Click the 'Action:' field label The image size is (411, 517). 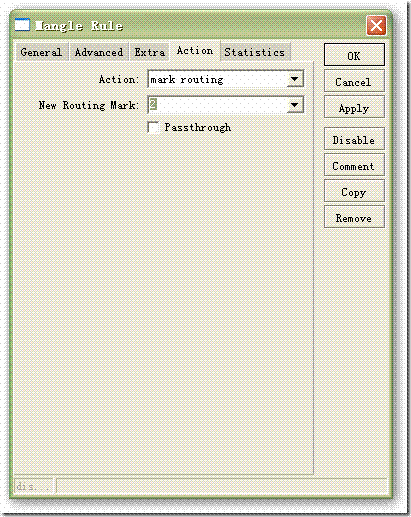[x=119, y=79]
